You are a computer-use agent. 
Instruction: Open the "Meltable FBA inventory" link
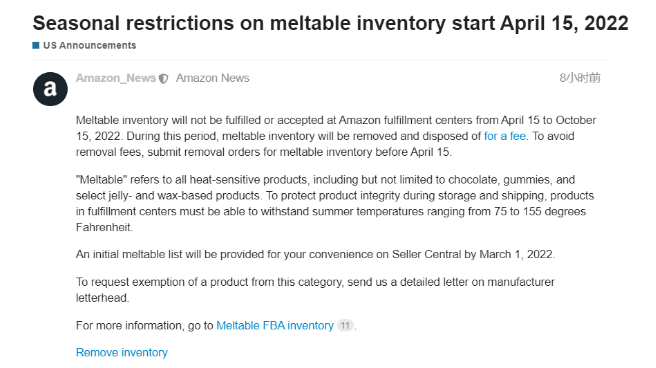tap(275, 326)
